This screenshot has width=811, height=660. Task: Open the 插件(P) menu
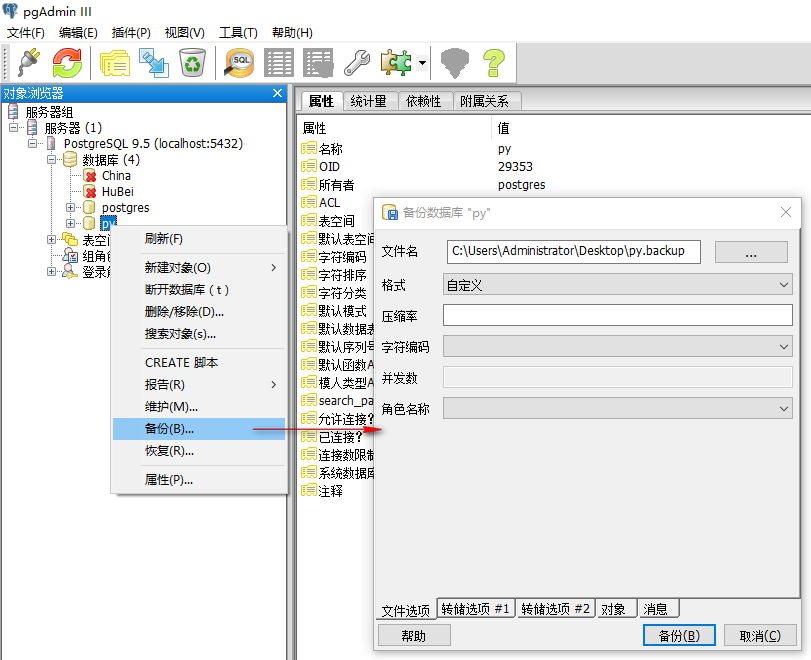pos(131,33)
